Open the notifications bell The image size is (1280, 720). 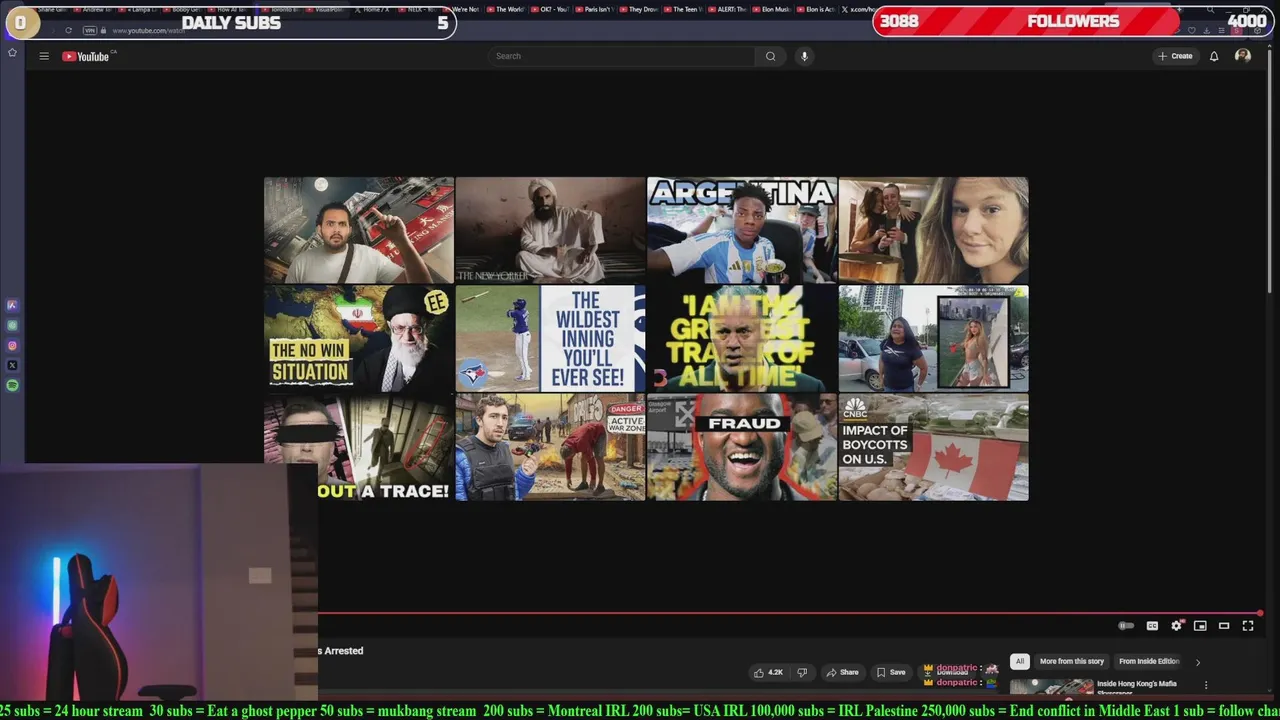coord(1214,56)
